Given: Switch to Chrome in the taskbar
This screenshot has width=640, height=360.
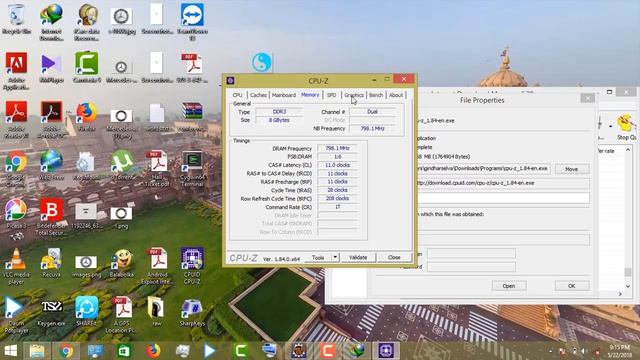Looking at the screenshot, I should tap(66, 350).
